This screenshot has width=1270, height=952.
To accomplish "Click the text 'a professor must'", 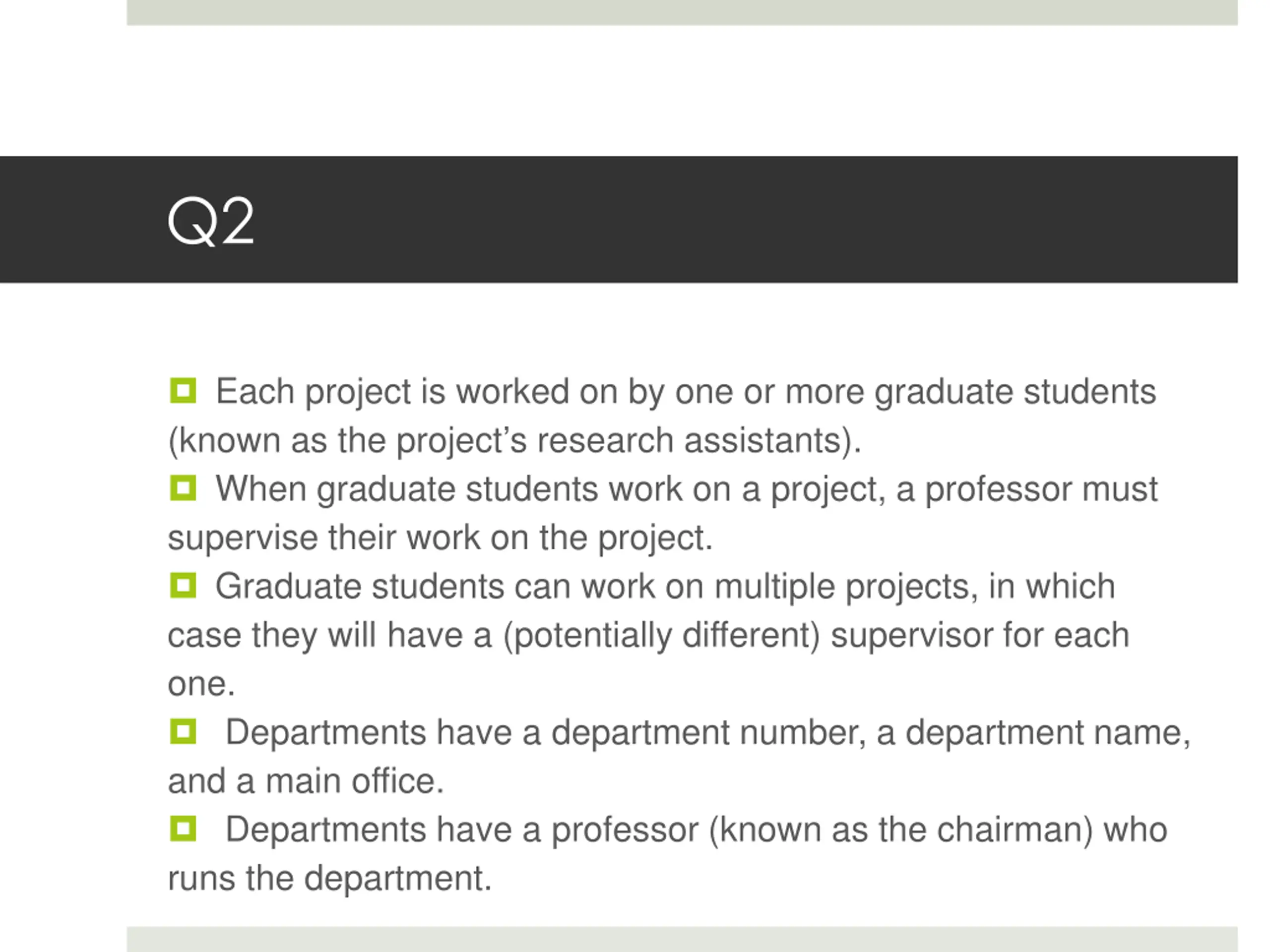I will (x=1026, y=489).
